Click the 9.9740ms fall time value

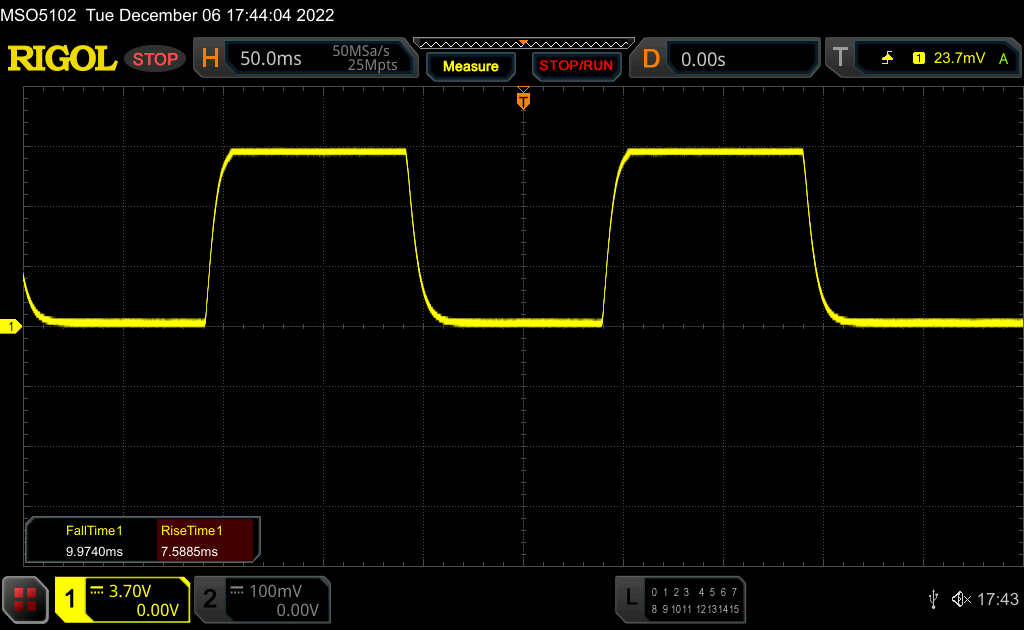coord(94,552)
